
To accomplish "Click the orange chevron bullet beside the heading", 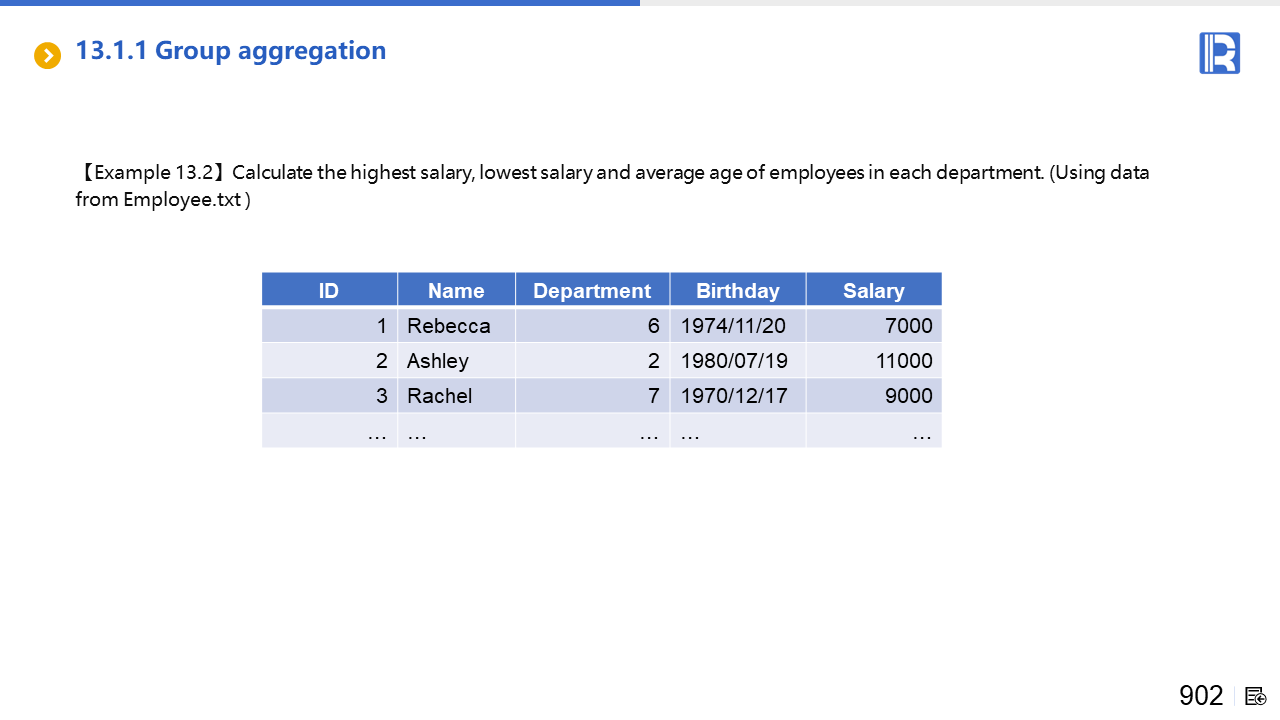I will pos(47,55).
